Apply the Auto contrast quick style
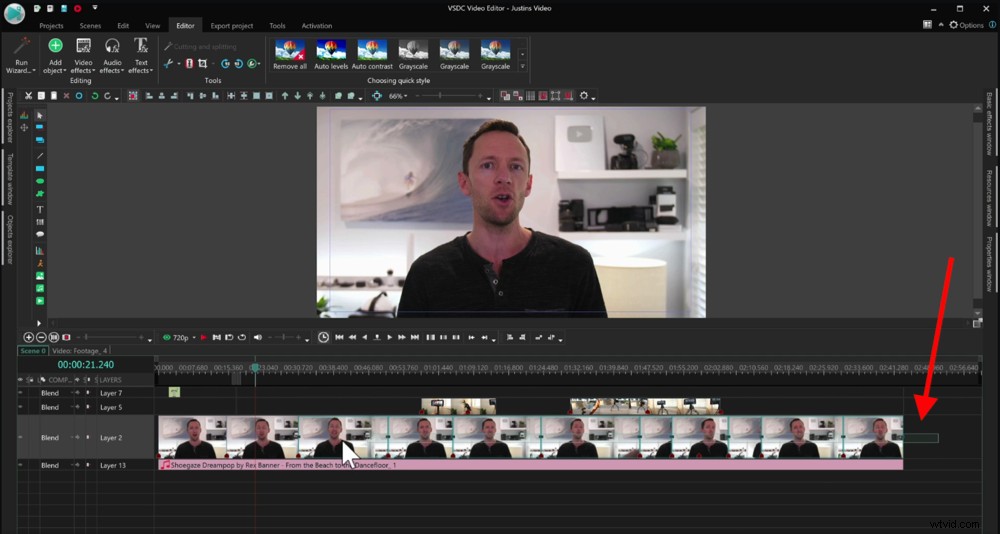The height and width of the screenshot is (534, 1000). (x=372, y=54)
